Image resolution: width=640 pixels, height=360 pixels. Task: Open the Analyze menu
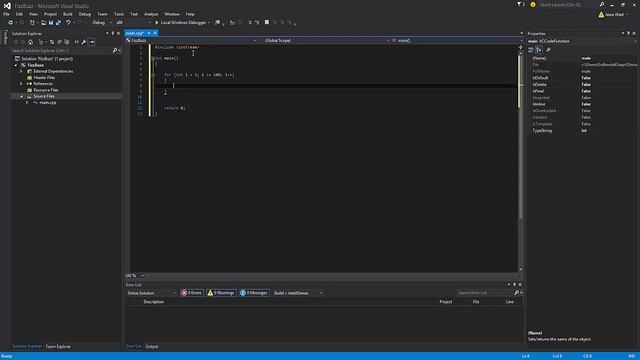coord(151,14)
